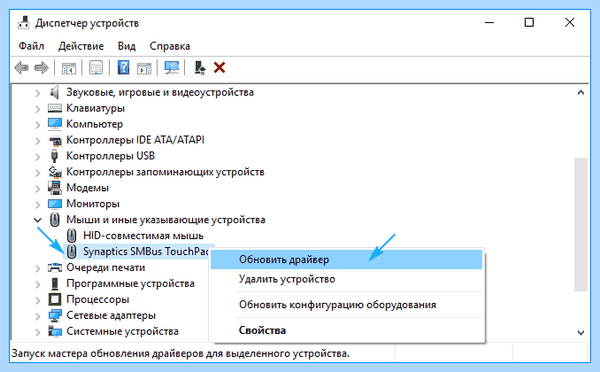
Task: Scan for hardware changes monitor icon
Action: click(x=171, y=68)
